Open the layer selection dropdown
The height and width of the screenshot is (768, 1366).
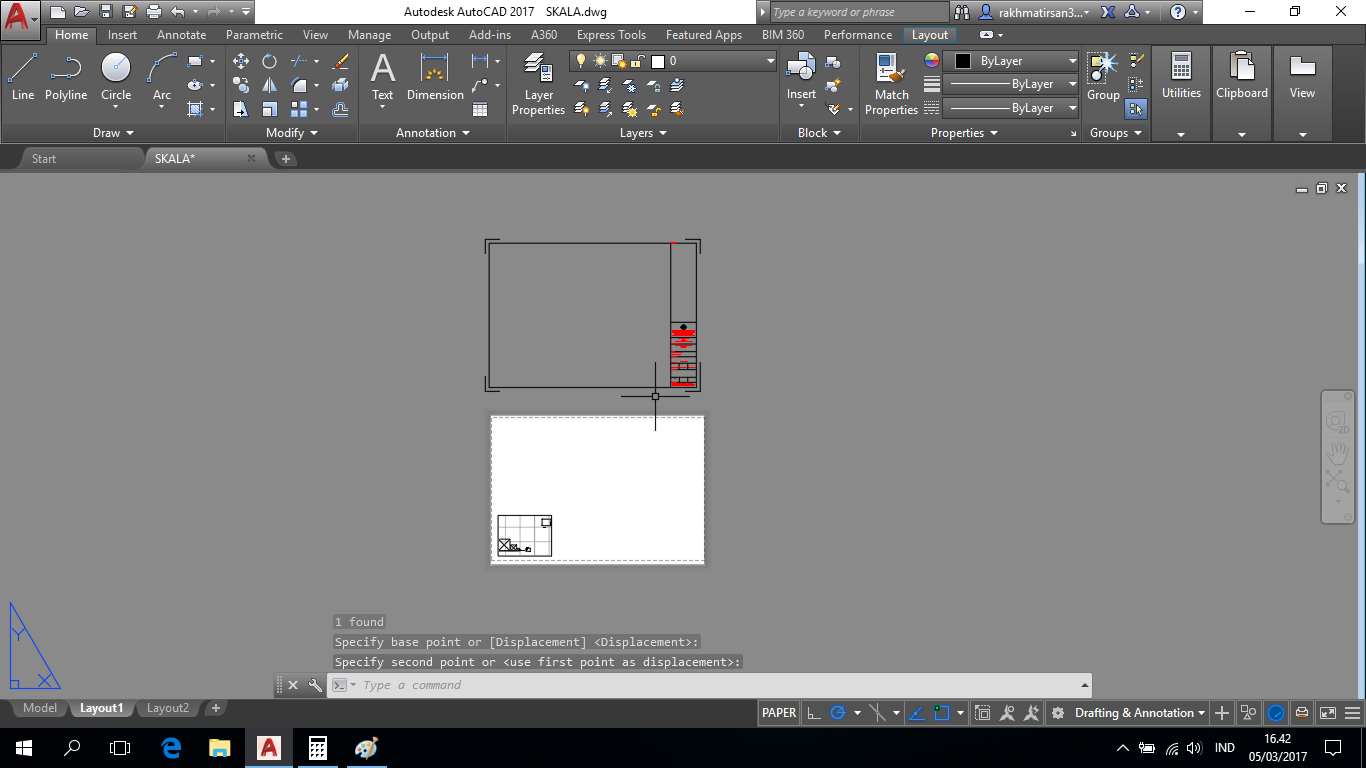tap(768, 60)
